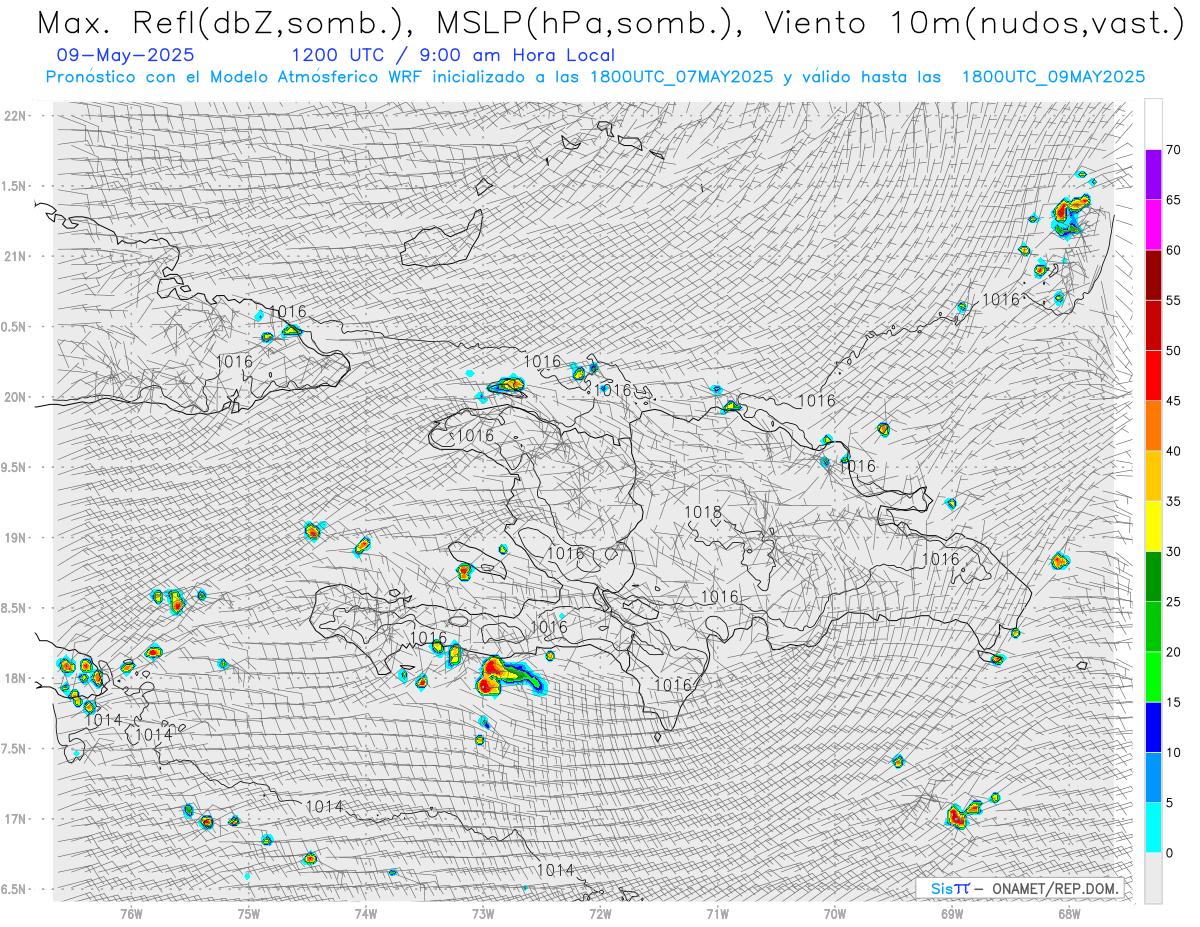Click the '74W' longitude axis label
1200x927 pixels.
(366, 913)
